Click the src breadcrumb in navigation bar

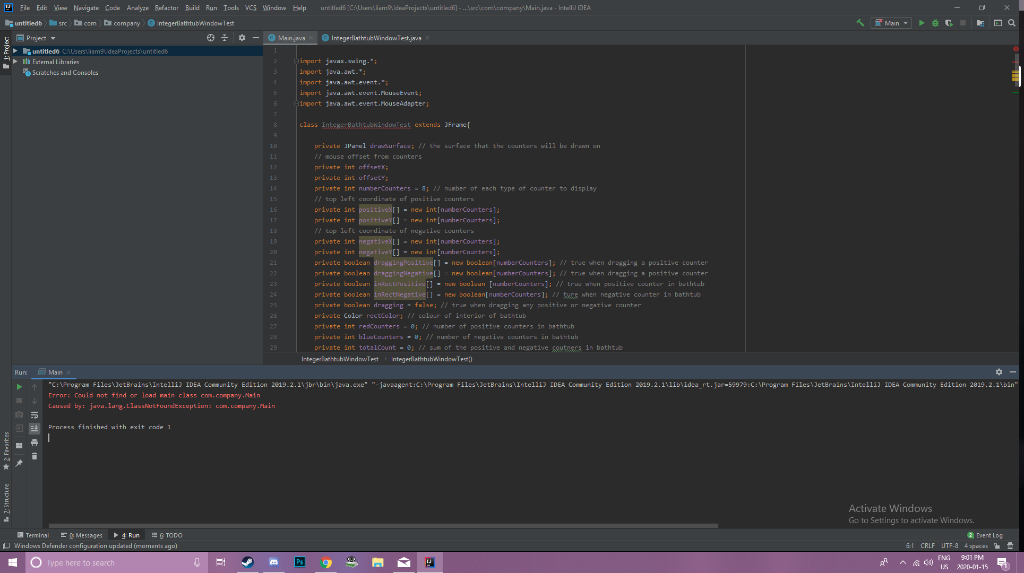click(58, 23)
